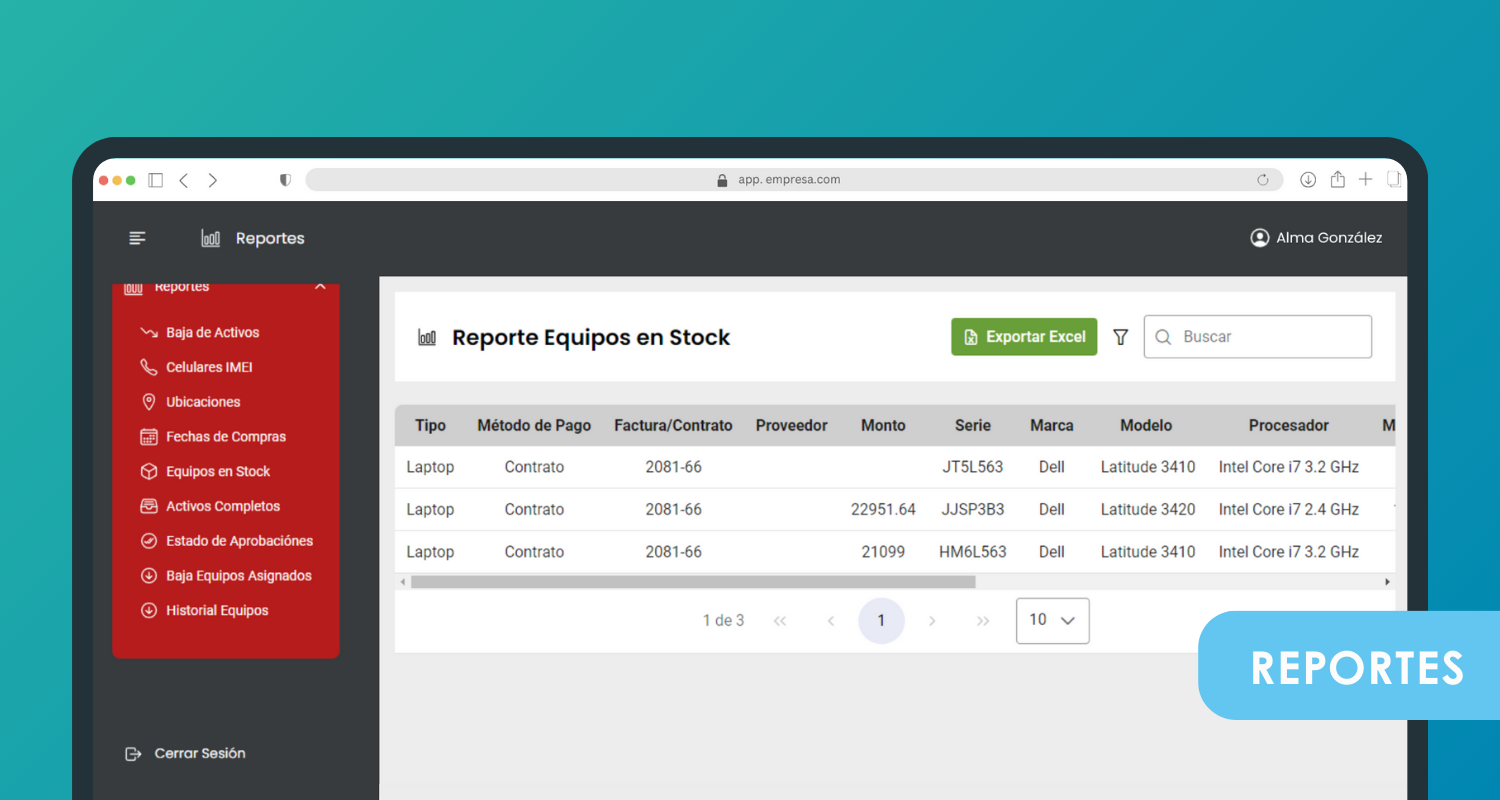Open a new browser tab
1500x800 pixels.
(x=1365, y=180)
